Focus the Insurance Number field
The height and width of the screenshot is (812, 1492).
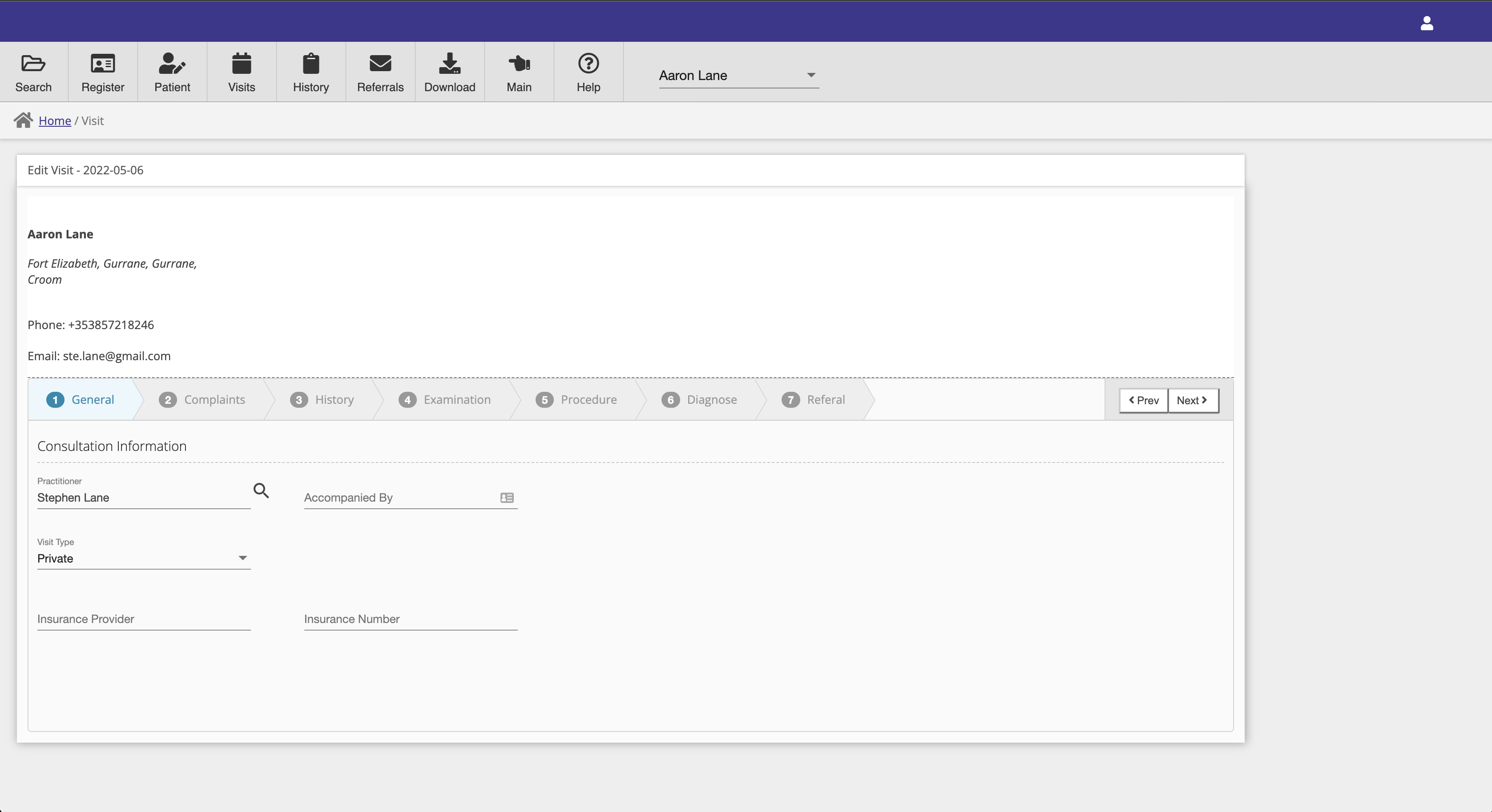pyautogui.click(x=411, y=619)
